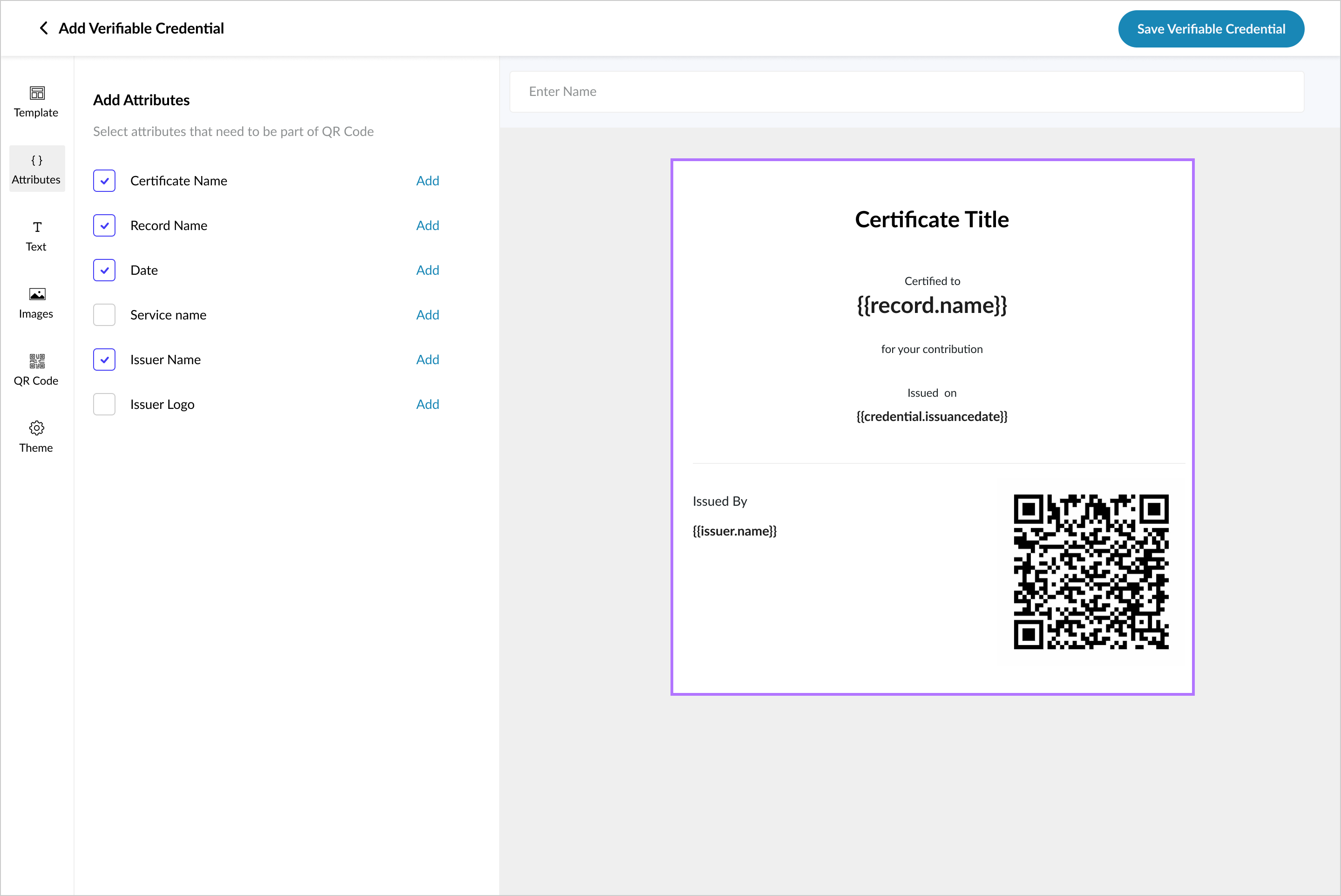Select the QR code on the certificate
Image resolution: width=1341 pixels, height=896 pixels.
[x=1090, y=571]
